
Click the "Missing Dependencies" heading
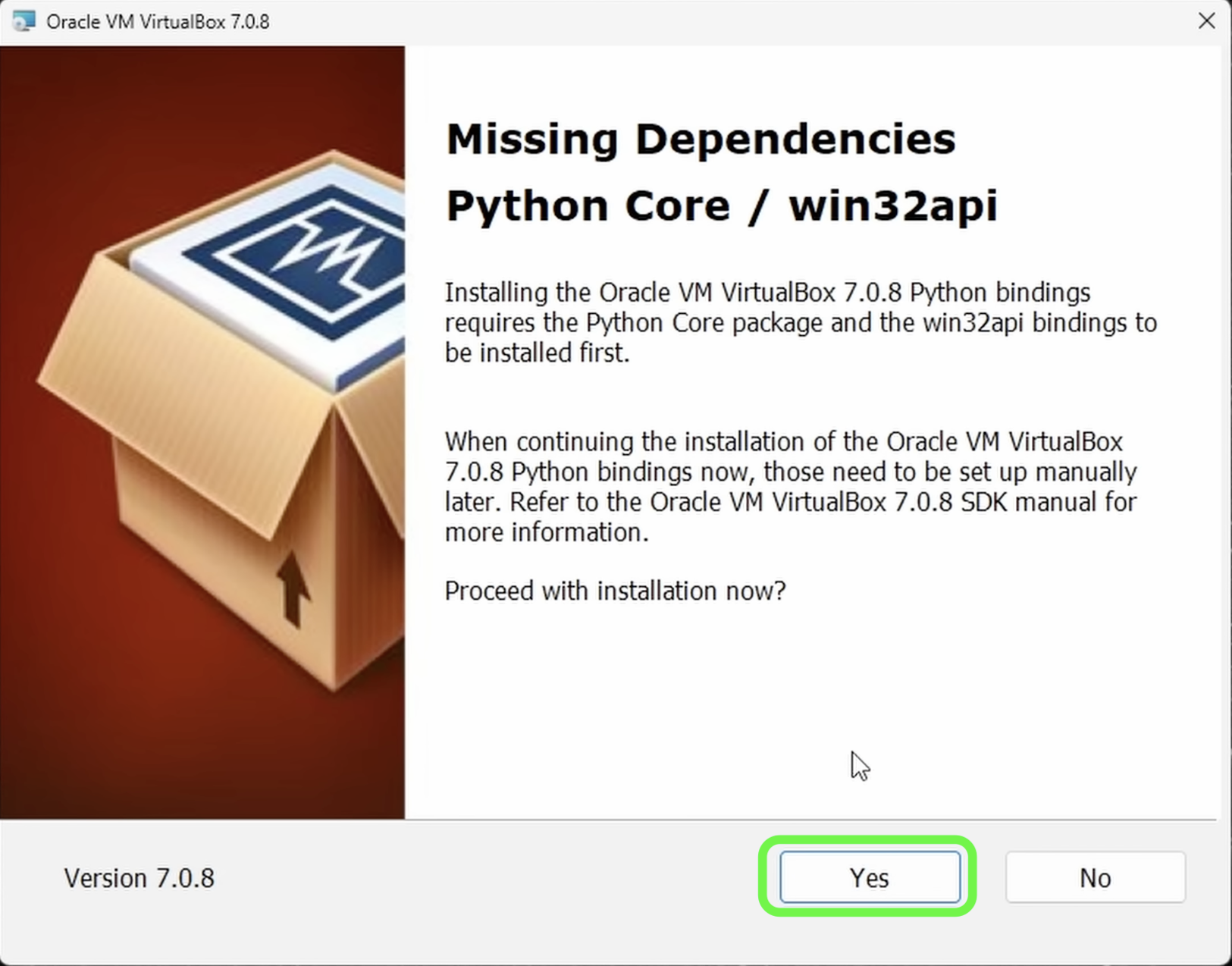(x=700, y=140)
